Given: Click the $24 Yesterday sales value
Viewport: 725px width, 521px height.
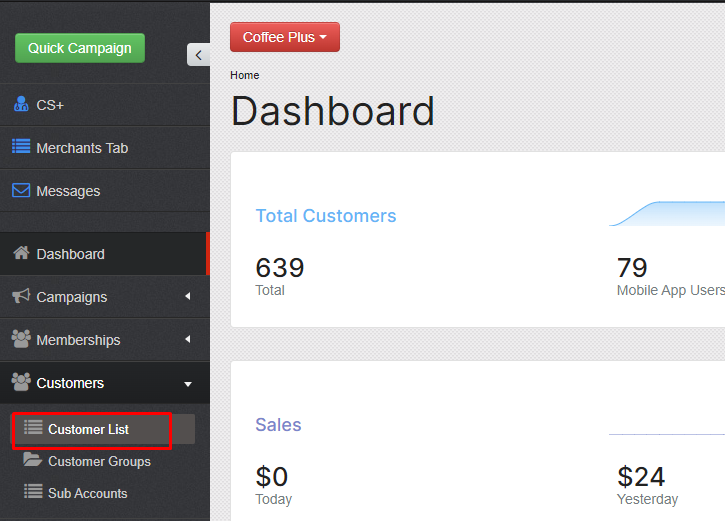Looking at the screenshot, I should pos(641,477).
